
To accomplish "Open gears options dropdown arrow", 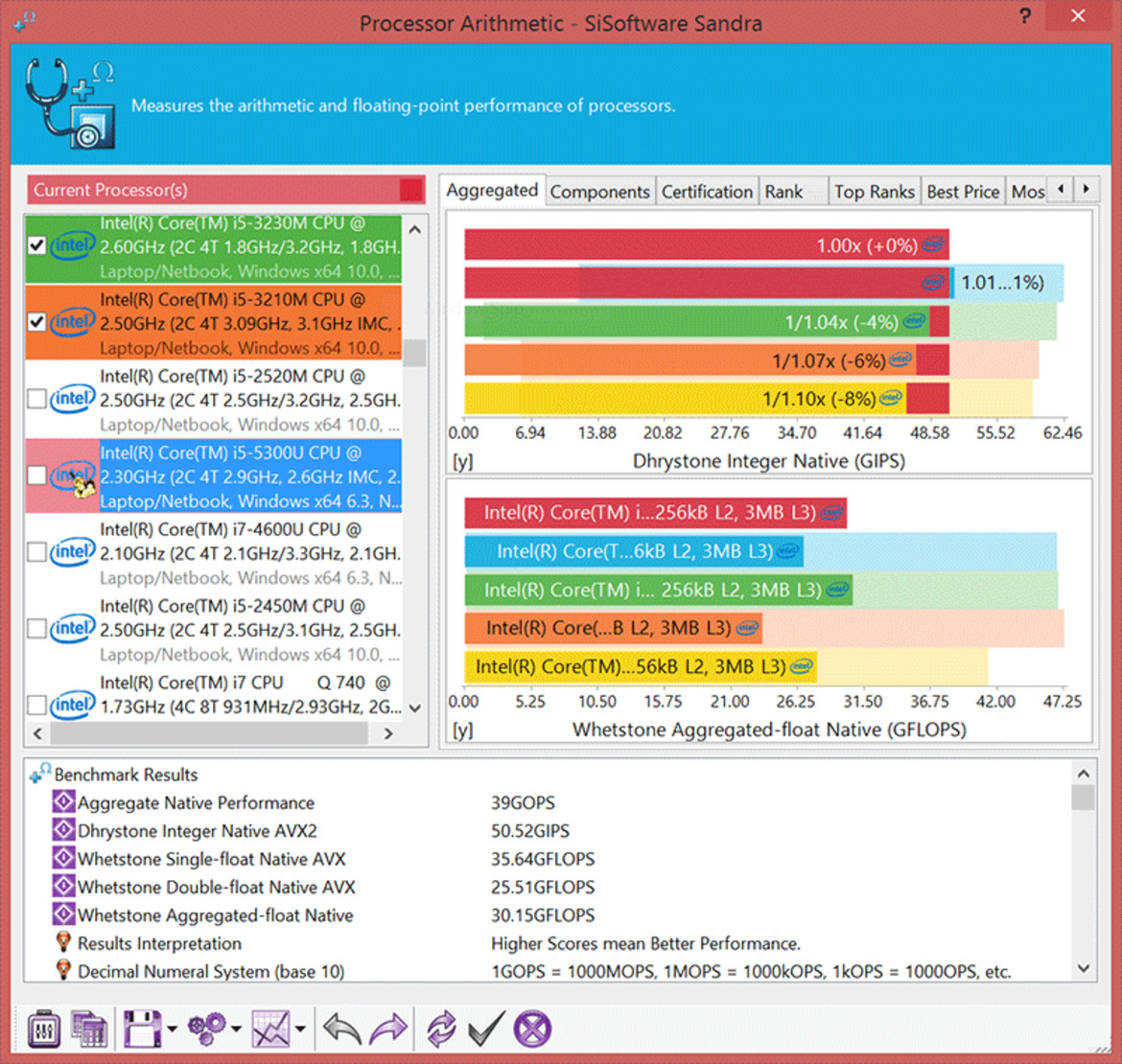I will click(x=236, y=1029).
